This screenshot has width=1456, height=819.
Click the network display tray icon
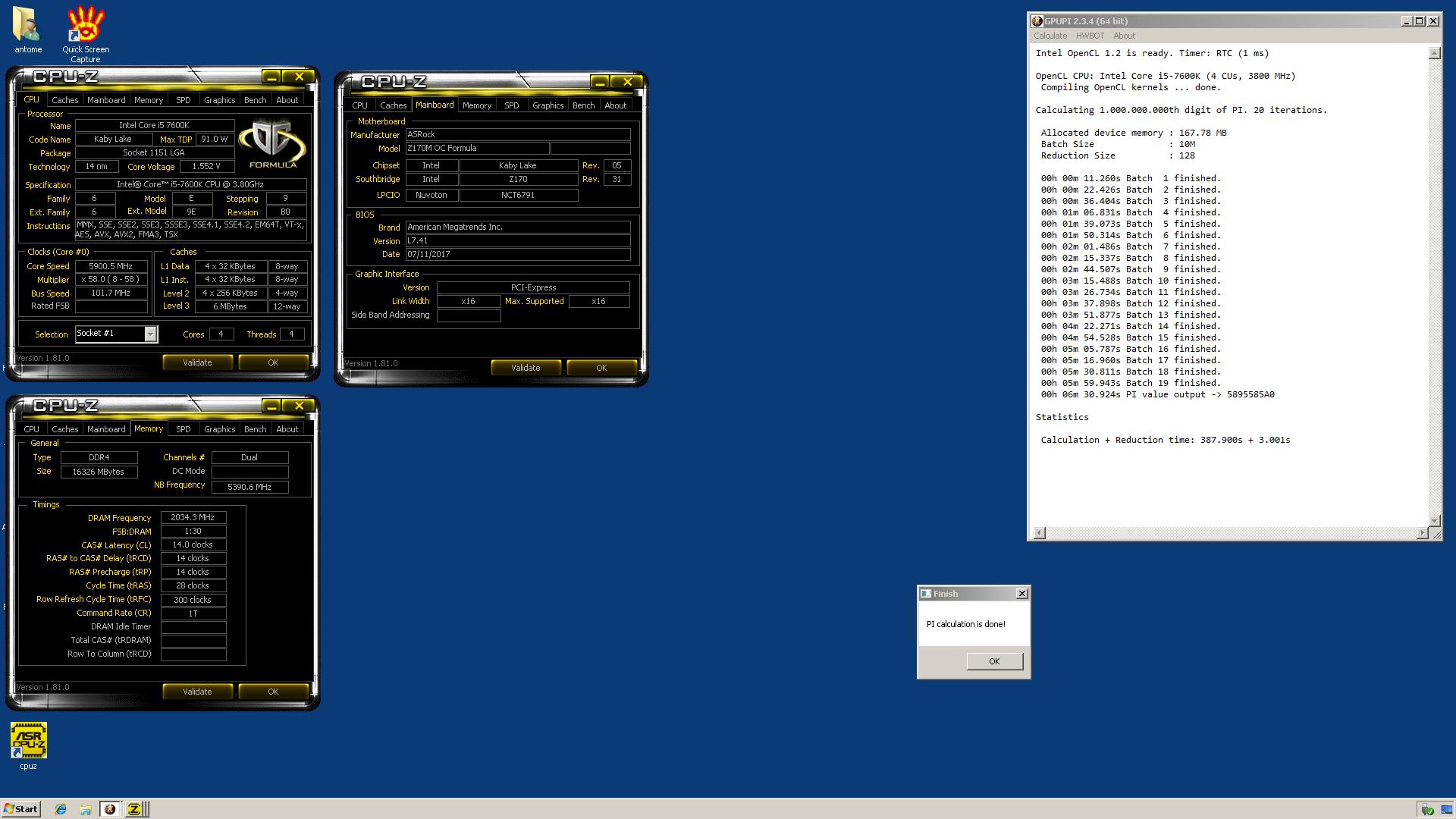click(1445, 810)
